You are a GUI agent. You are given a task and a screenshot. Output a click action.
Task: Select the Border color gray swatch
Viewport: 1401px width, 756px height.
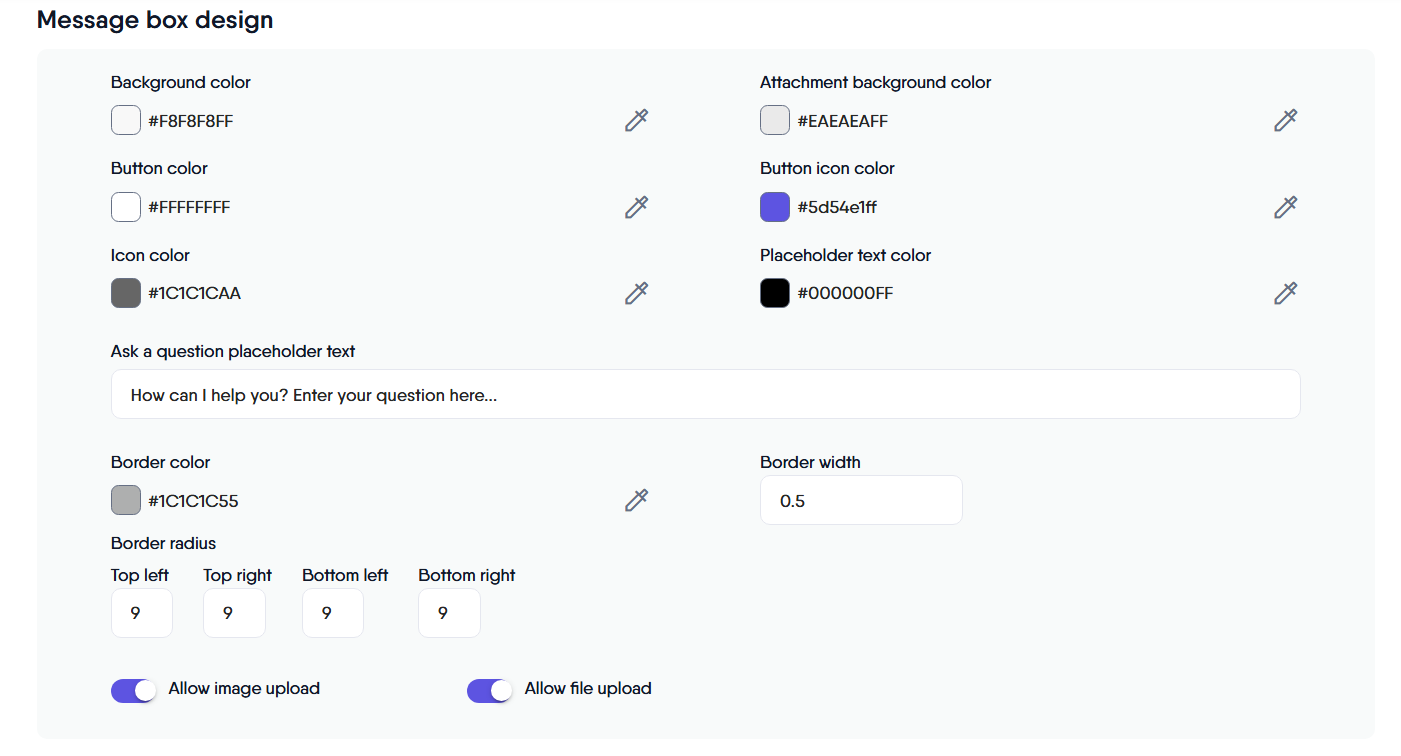tap(126, 500)
